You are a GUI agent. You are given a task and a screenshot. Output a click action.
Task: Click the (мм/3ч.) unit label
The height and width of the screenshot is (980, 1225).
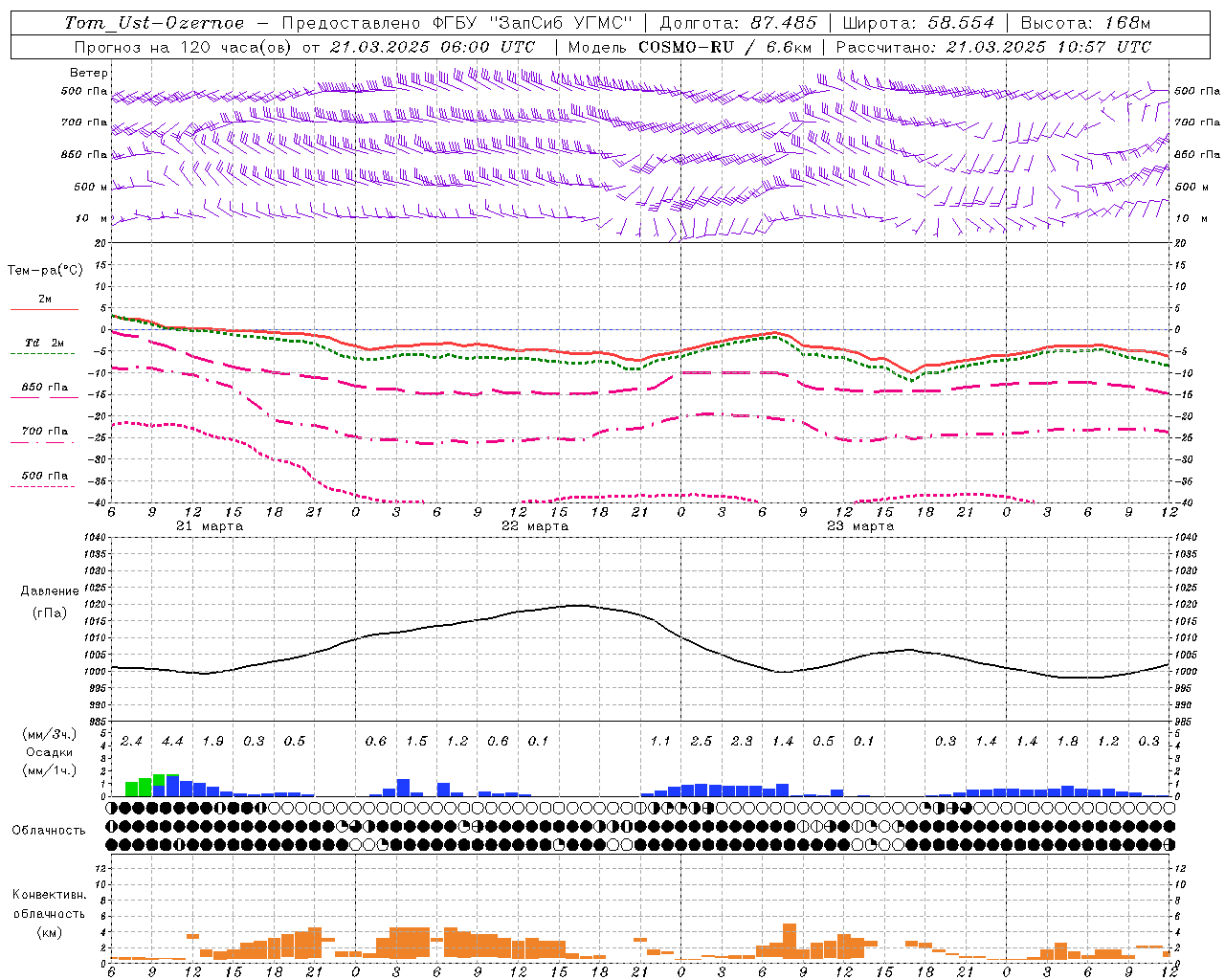coord(48,735)
